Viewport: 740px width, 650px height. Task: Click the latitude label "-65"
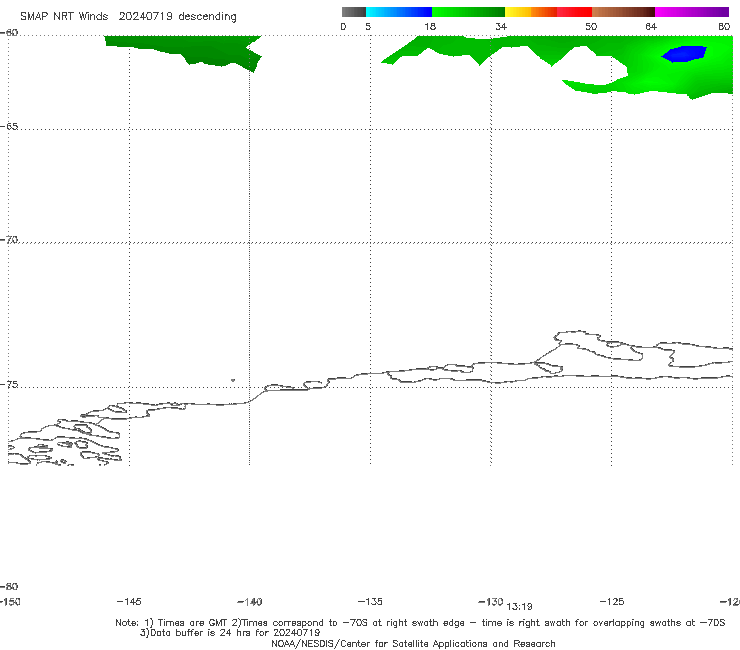(x=9, y=127)
